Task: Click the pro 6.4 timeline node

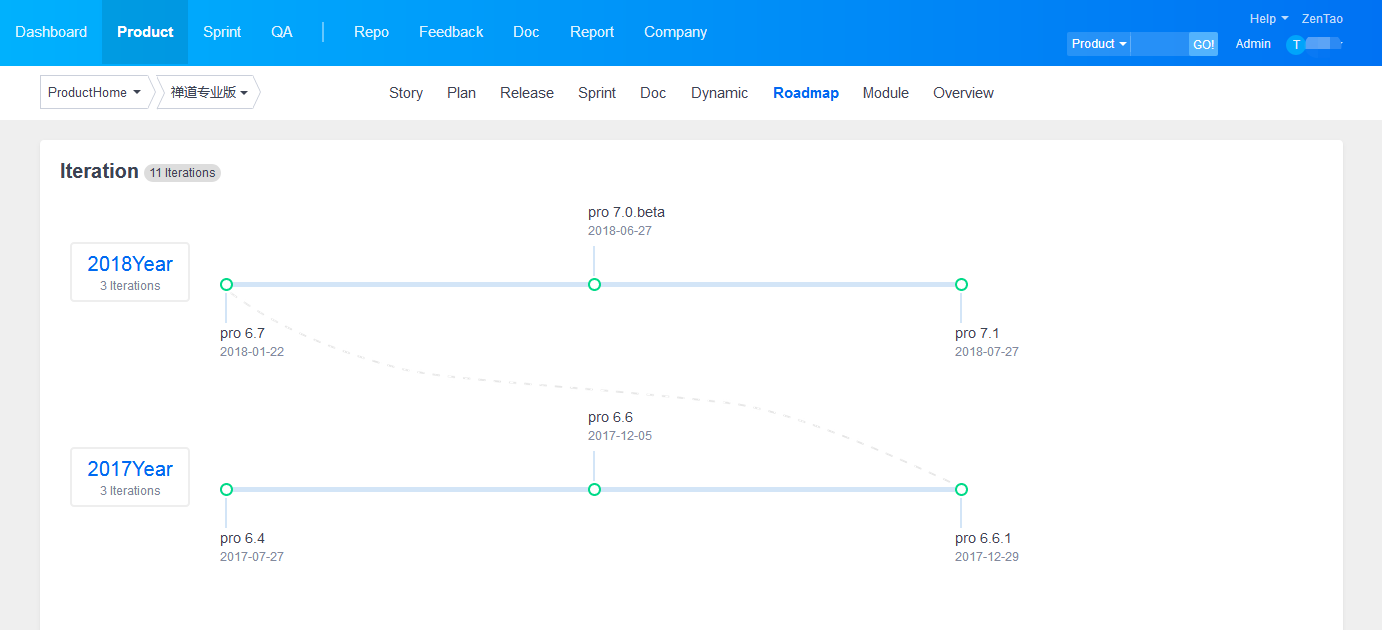Action: click(226, 490)
